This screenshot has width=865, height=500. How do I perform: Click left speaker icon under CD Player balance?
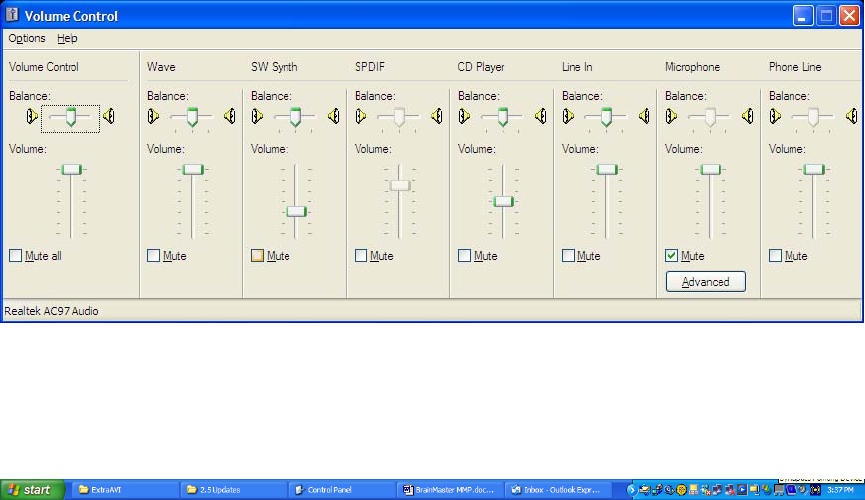click(464, 116)
